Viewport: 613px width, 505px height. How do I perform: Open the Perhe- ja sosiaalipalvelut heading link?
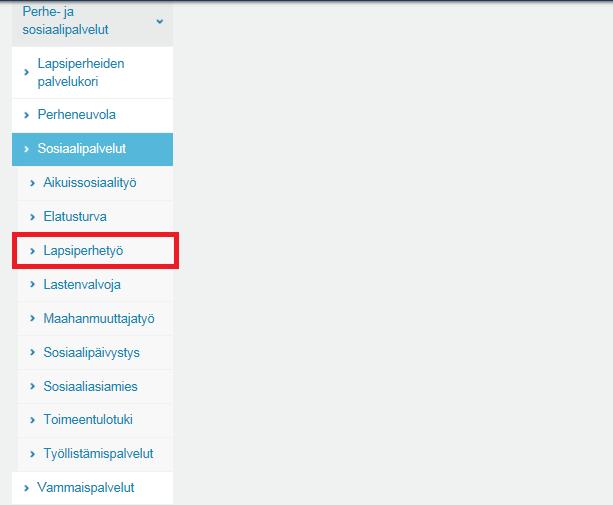(65, 21)
